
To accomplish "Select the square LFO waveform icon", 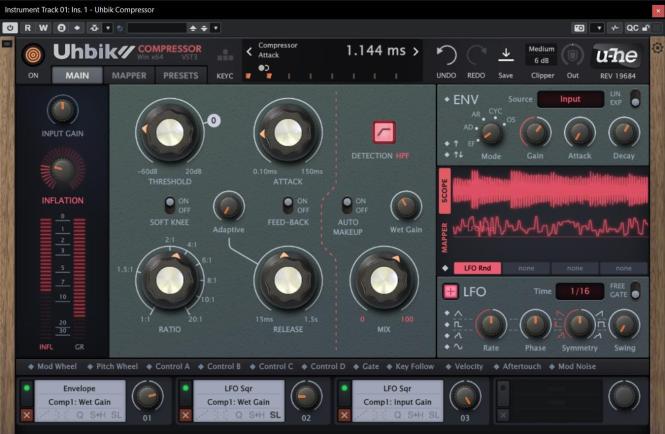I will coord(458,325).
